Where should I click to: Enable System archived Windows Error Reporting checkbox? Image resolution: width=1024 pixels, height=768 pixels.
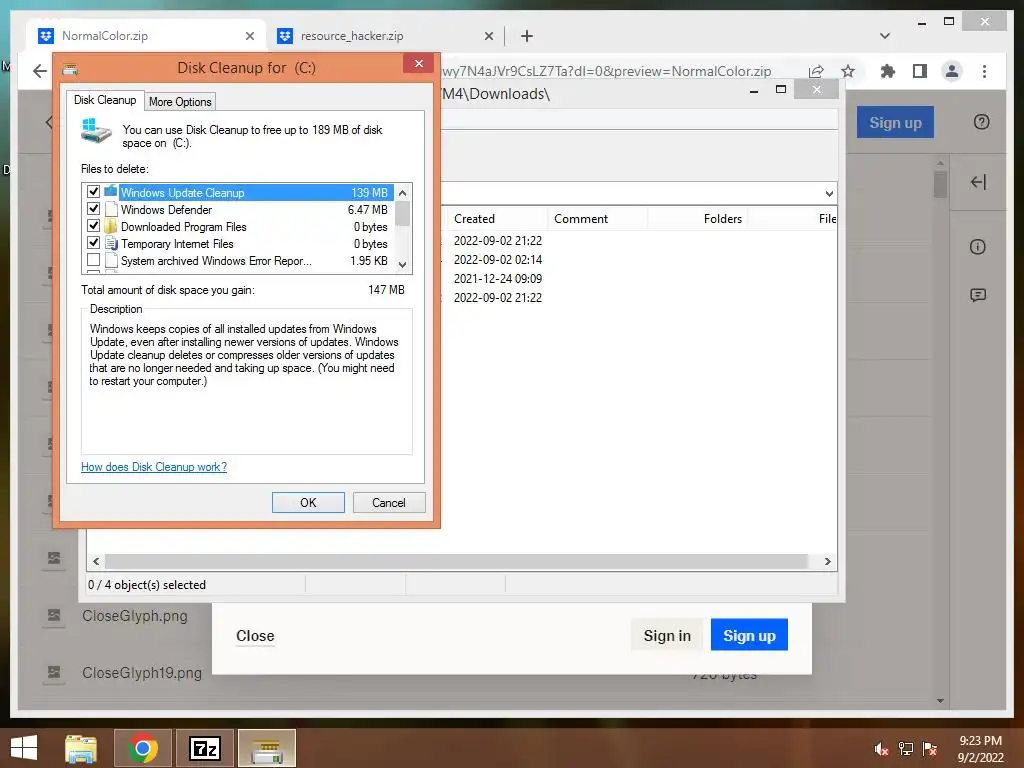(x=93, y=260)
